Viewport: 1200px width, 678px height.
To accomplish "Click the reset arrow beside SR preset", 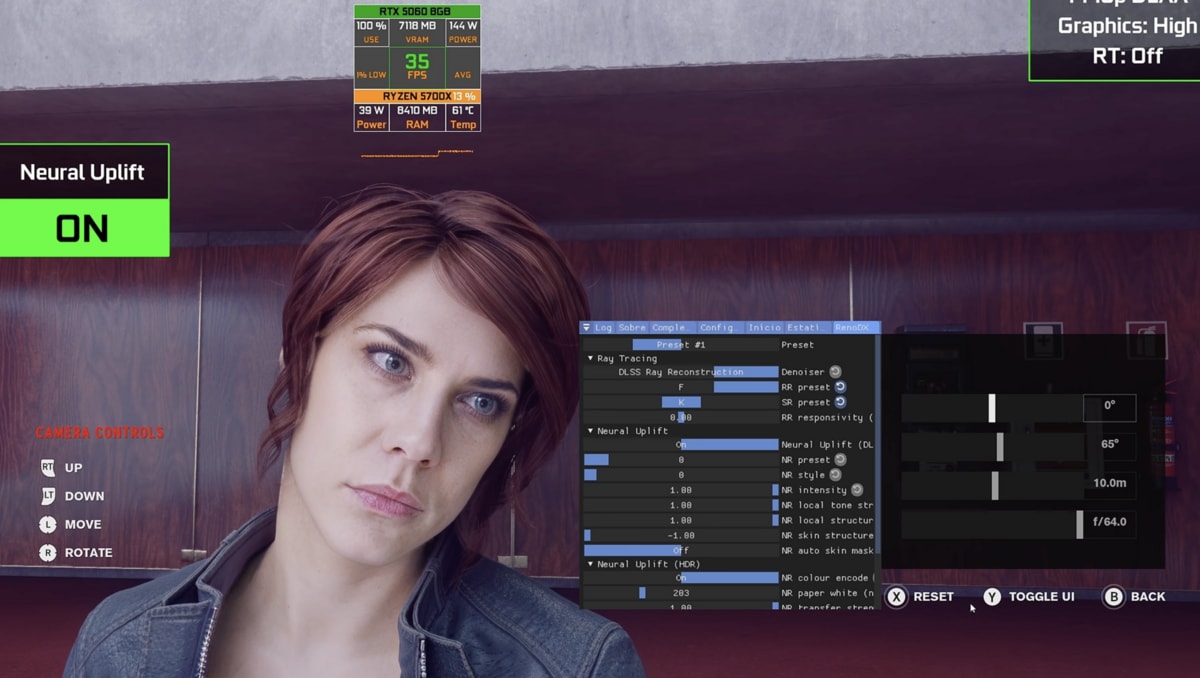I will (x=840, y=402).
